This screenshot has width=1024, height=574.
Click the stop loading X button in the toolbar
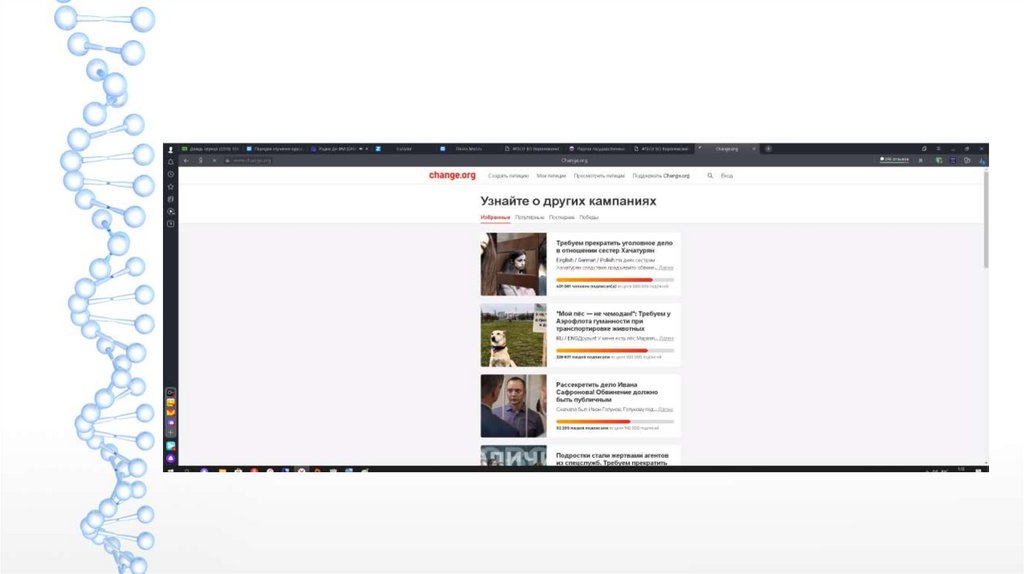point(214,161)
